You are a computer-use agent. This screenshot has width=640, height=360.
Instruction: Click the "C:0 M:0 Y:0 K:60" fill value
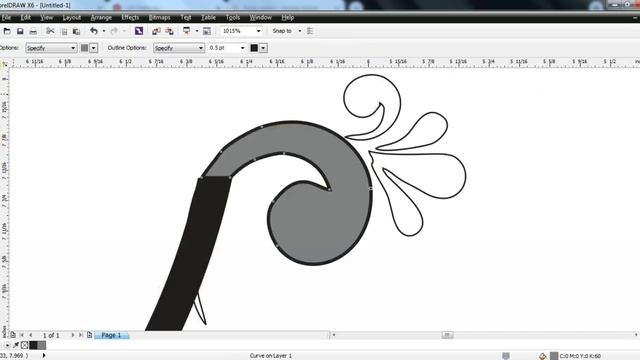[x=580, y=356]
